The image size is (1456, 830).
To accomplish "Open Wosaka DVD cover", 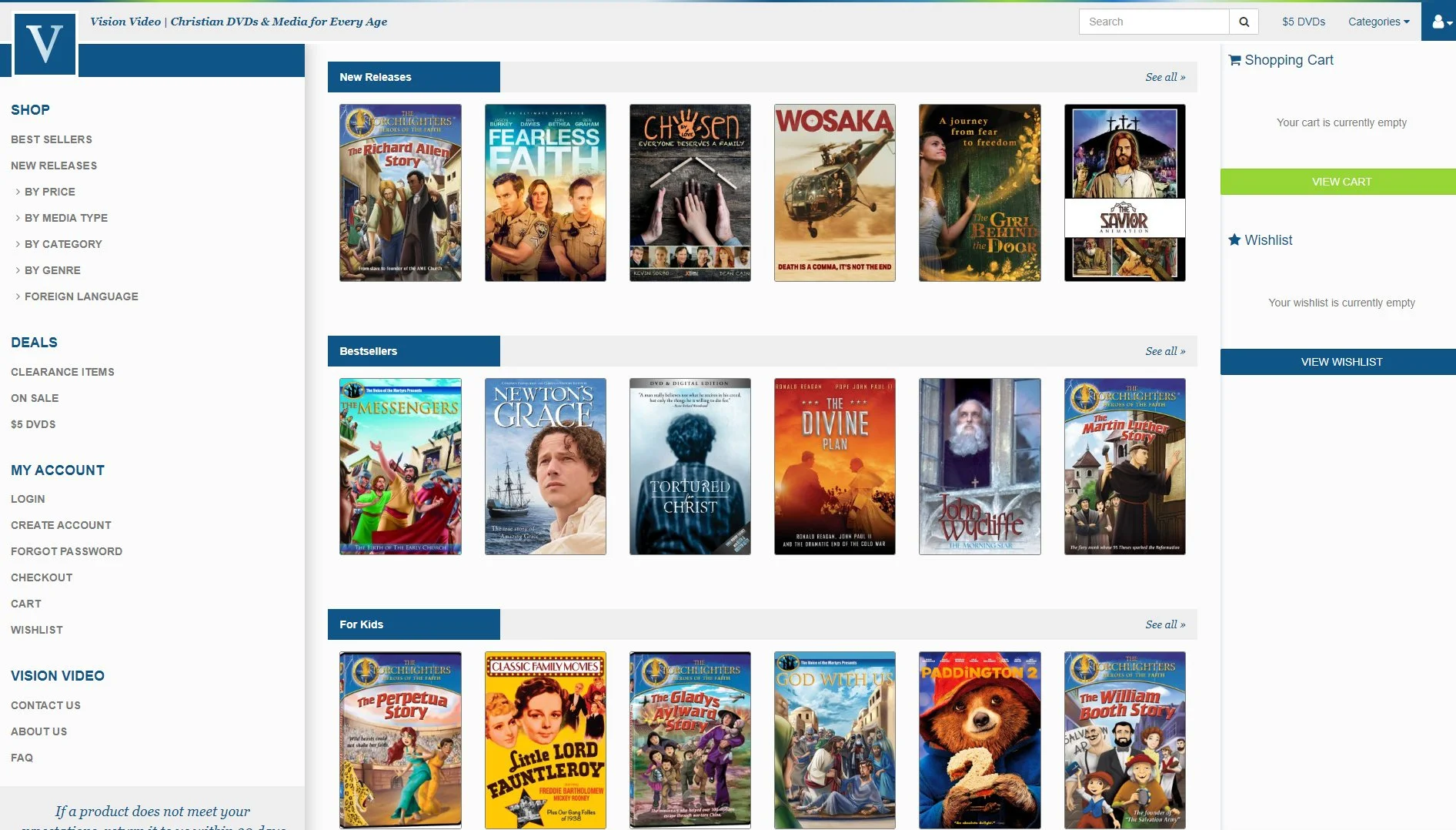I will tap(834, 192).
